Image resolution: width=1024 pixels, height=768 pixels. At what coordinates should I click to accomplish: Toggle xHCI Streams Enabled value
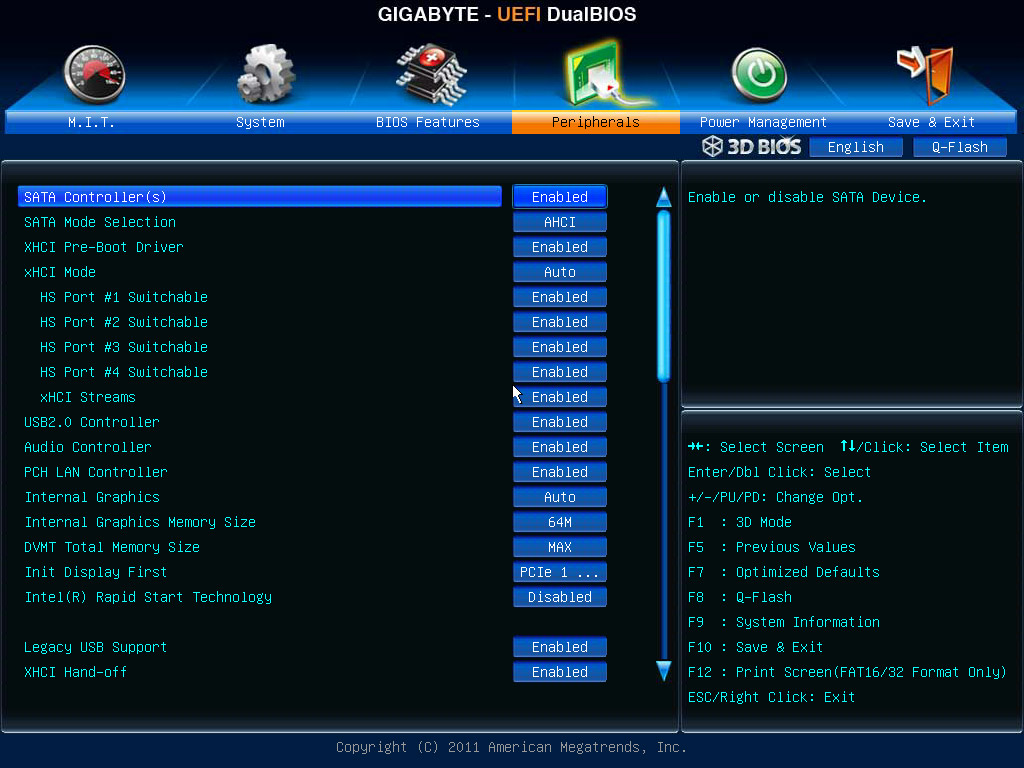pyautogui.click(x=560, y=397)
